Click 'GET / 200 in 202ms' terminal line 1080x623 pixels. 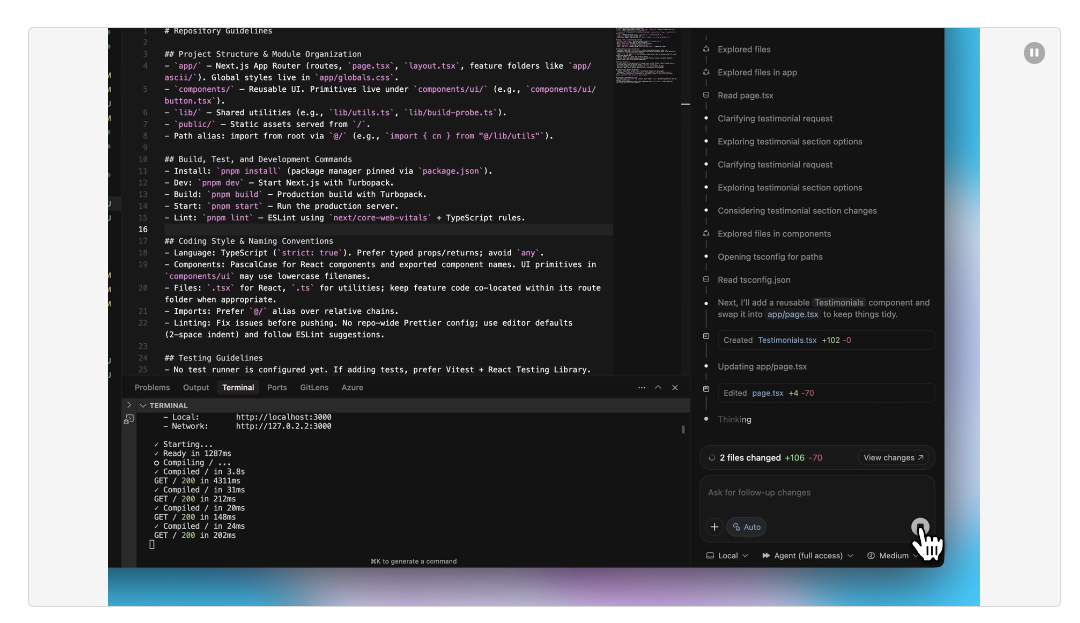tap(195, 536)
